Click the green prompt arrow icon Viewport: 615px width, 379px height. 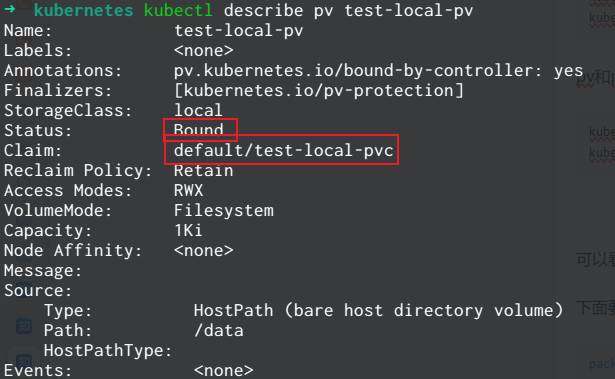(x=9, y=9)
